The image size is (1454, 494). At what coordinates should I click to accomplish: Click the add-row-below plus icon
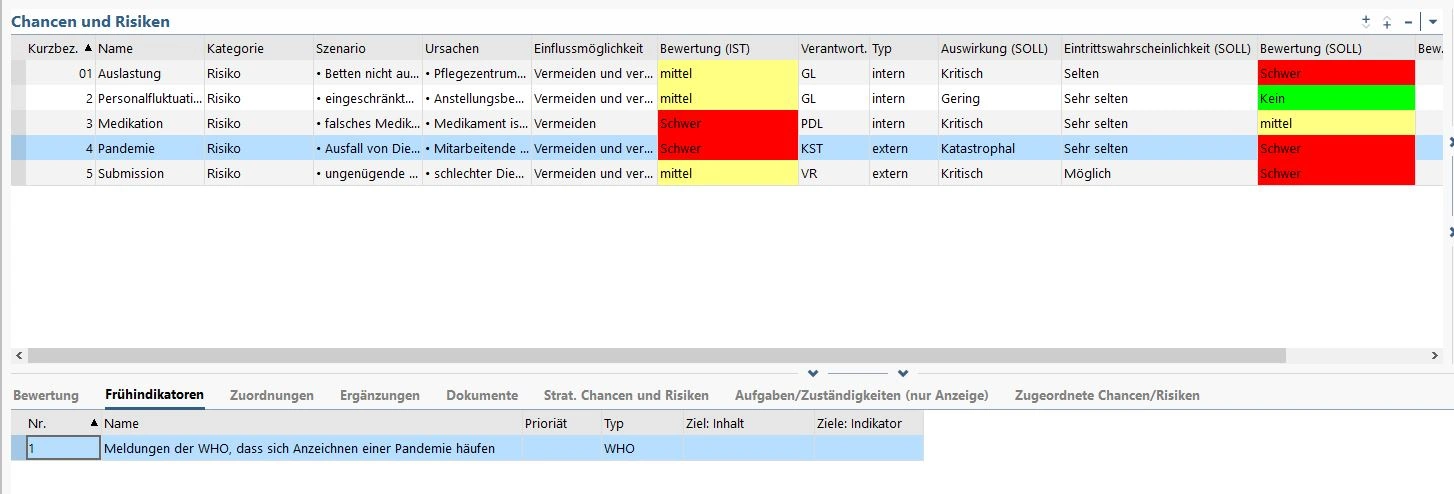coord(1367,21)
